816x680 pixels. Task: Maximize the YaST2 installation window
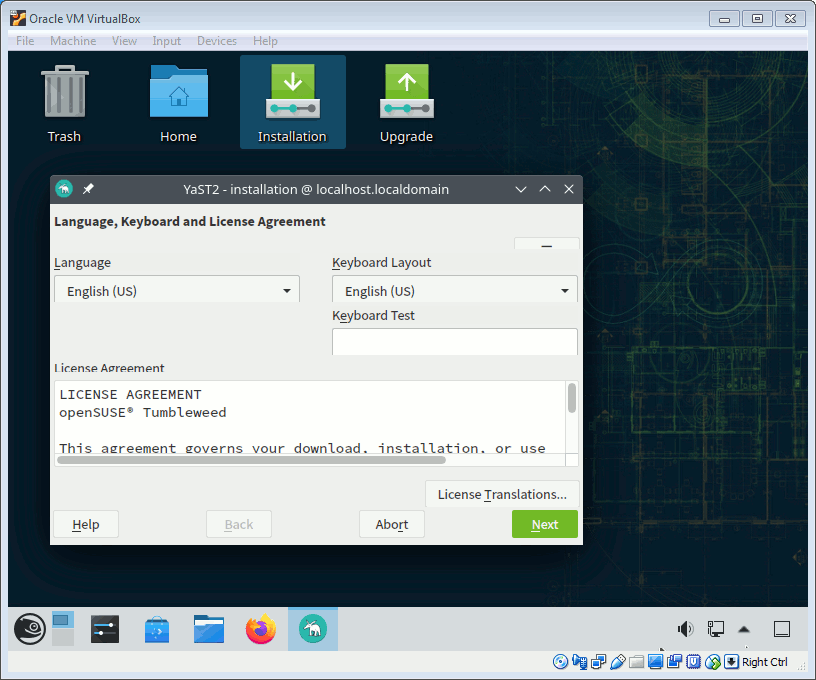click(545, 189)
